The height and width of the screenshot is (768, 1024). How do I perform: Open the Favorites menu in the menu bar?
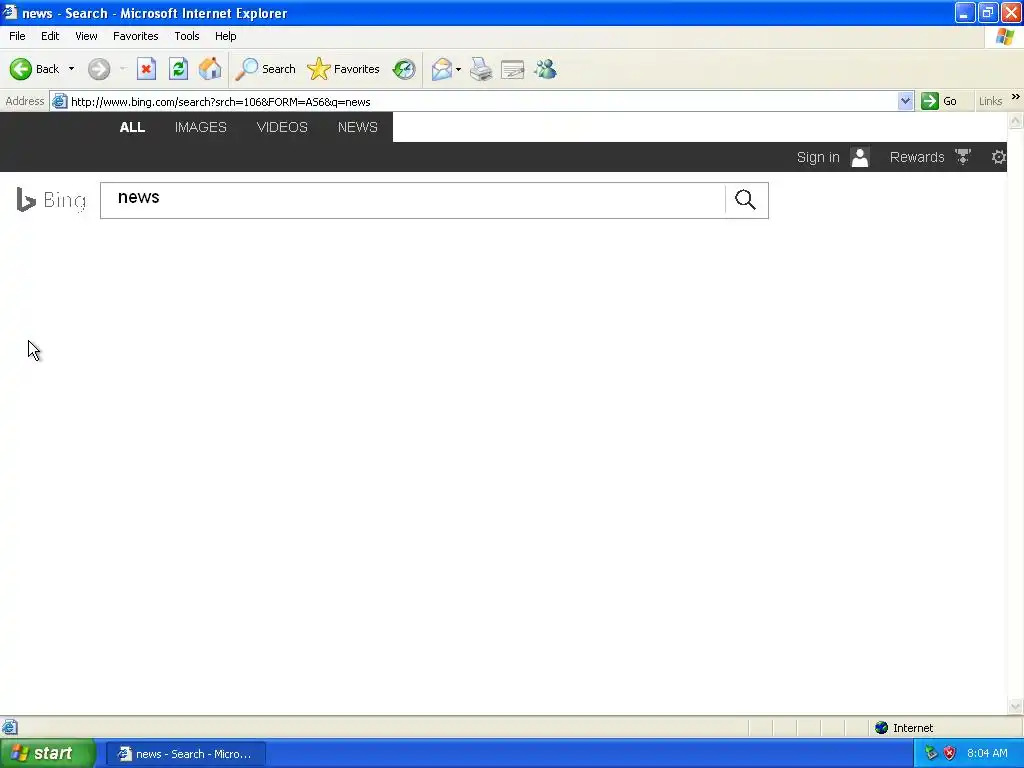tap(135, 36)
